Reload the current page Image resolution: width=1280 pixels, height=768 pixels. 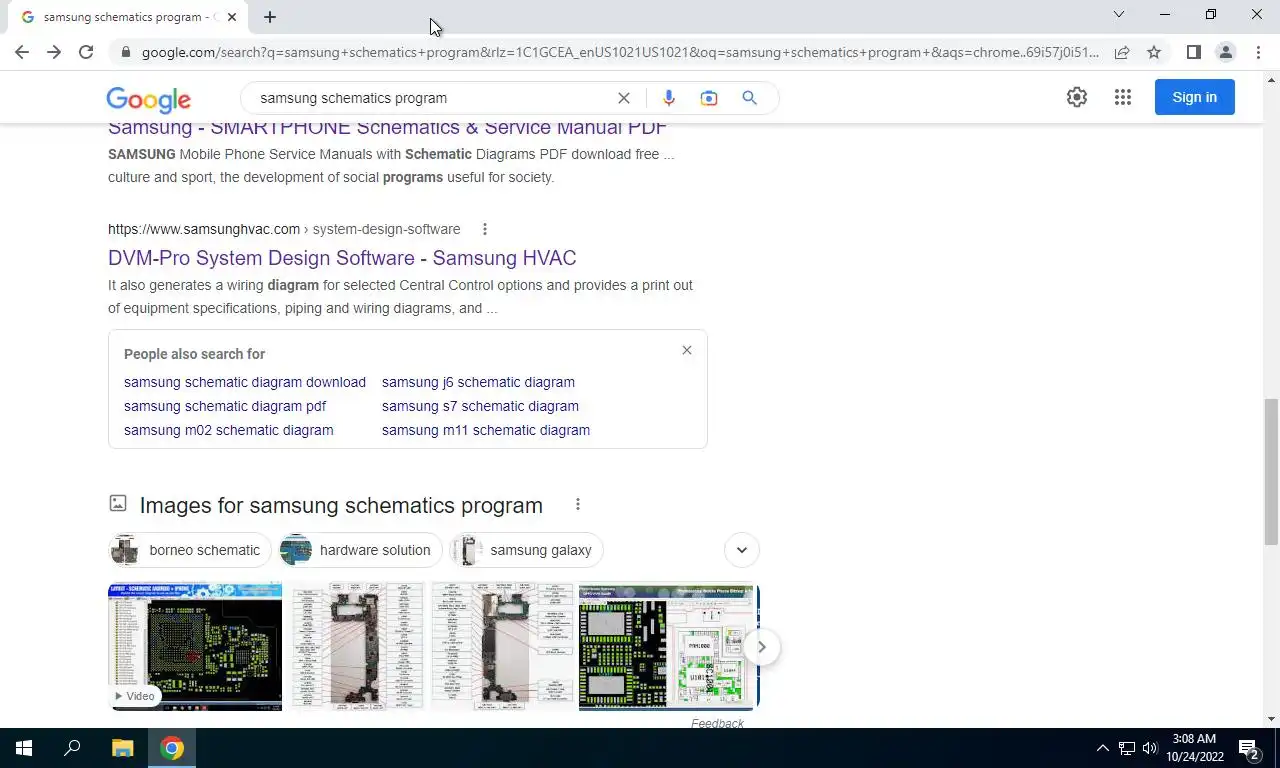(x=86, y=52)
